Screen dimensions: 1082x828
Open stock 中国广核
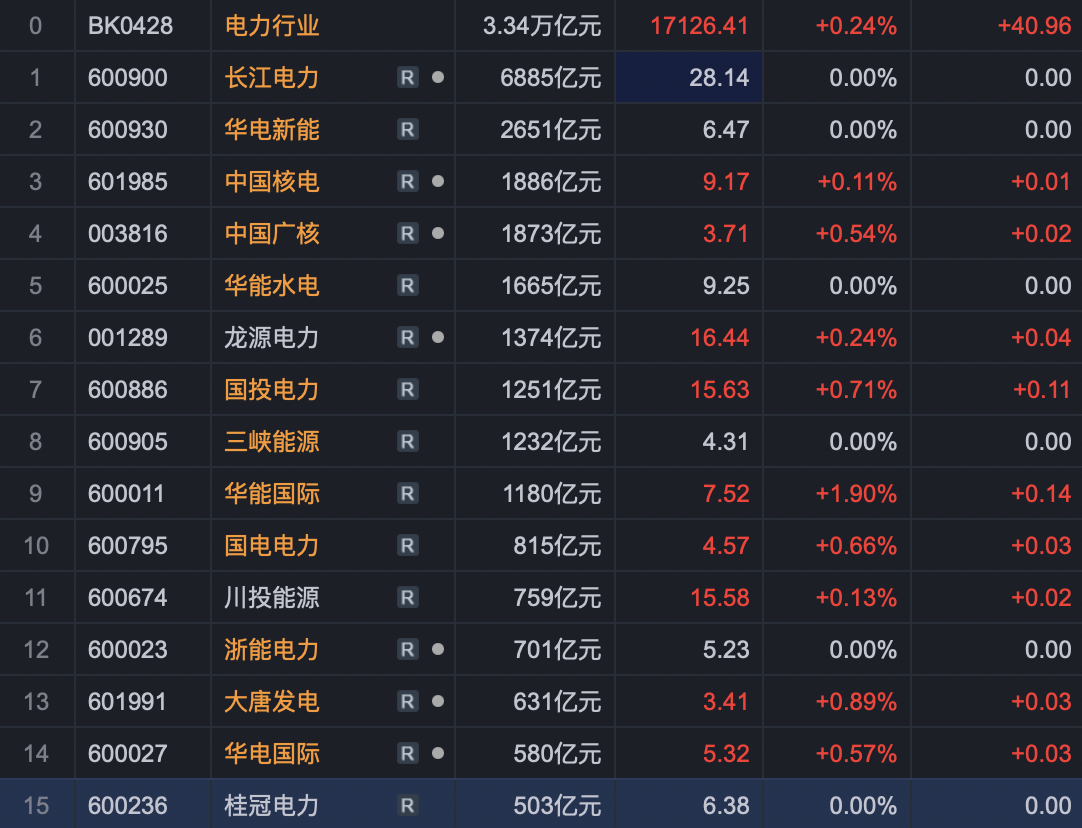(x=272, y=233)
